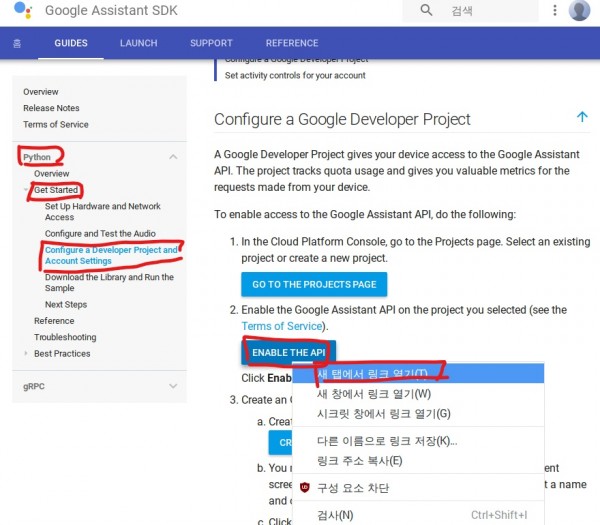Choose 새 탭에서 링크 열기(T) menu item
600x525 pixels.
click(x=418, y=373)
